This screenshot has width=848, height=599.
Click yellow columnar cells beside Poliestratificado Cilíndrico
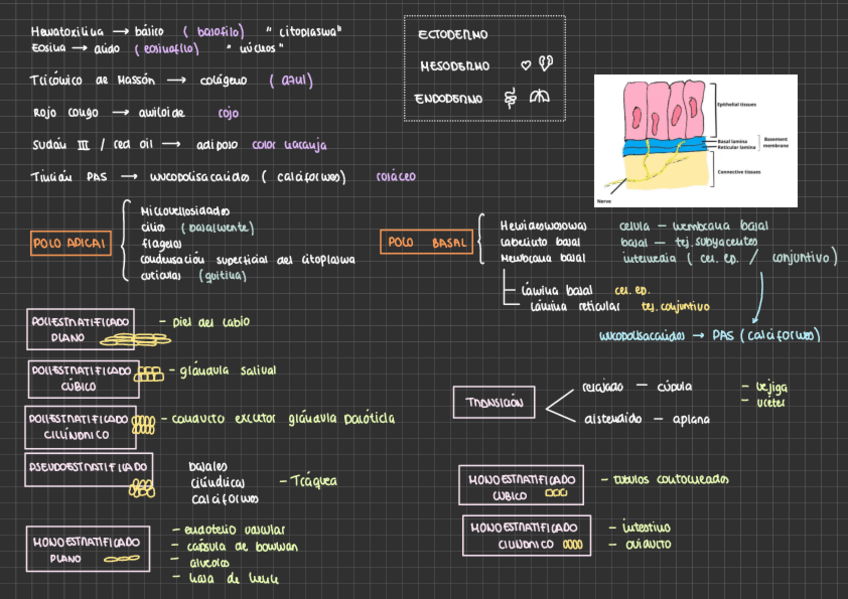coord(144,420)
